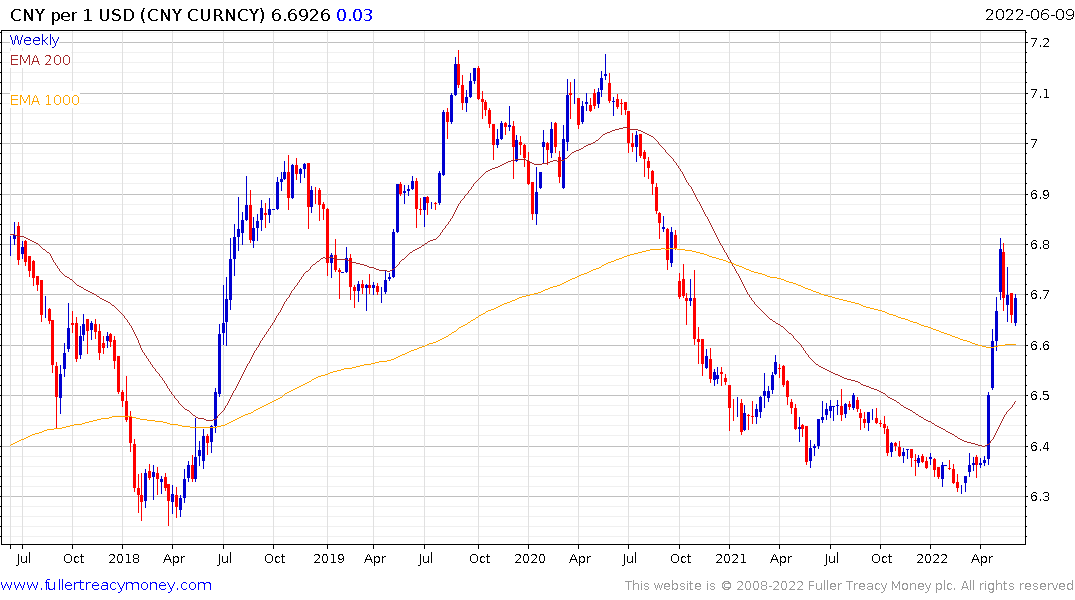Screen dimensions: 1075x600
Task: Select the 'EMA 200' legend label
Action: pos(40,60)
